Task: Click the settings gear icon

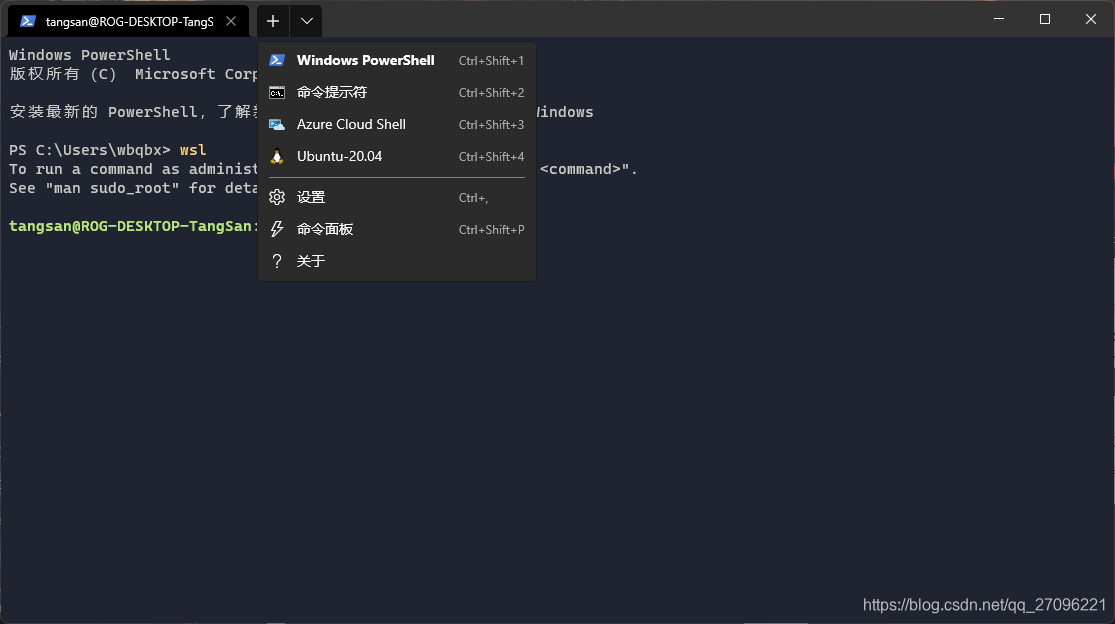Action: 277,198
